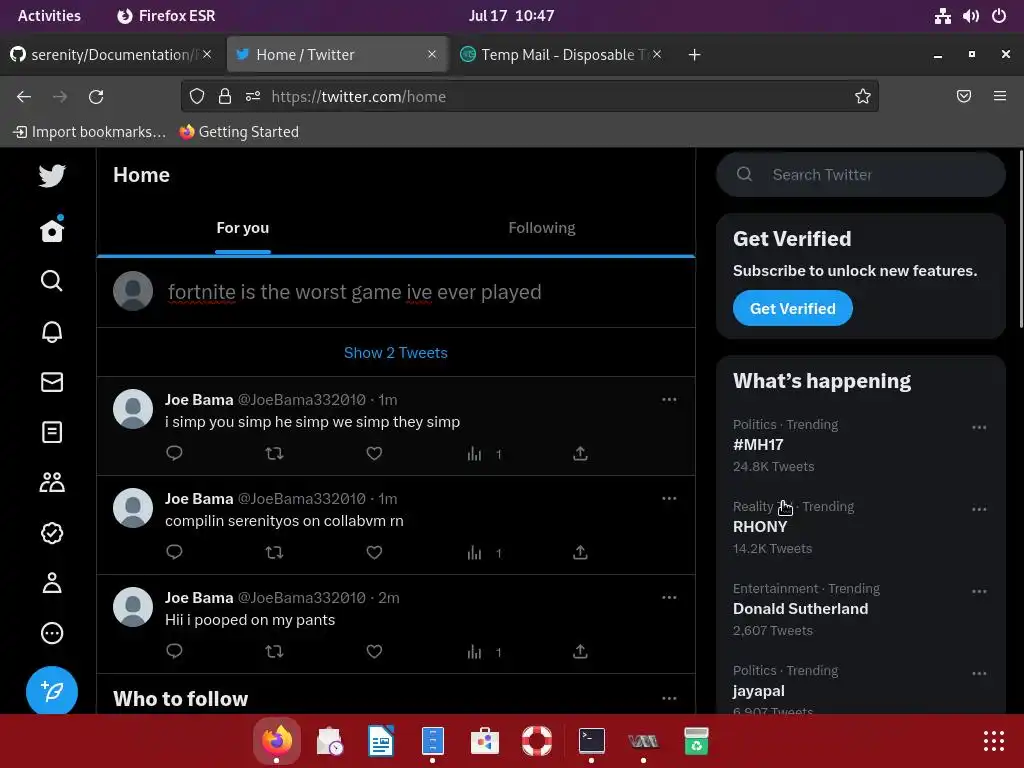
Task: Reply to the 'compilin serenityos' tweet
Action: 174,552
